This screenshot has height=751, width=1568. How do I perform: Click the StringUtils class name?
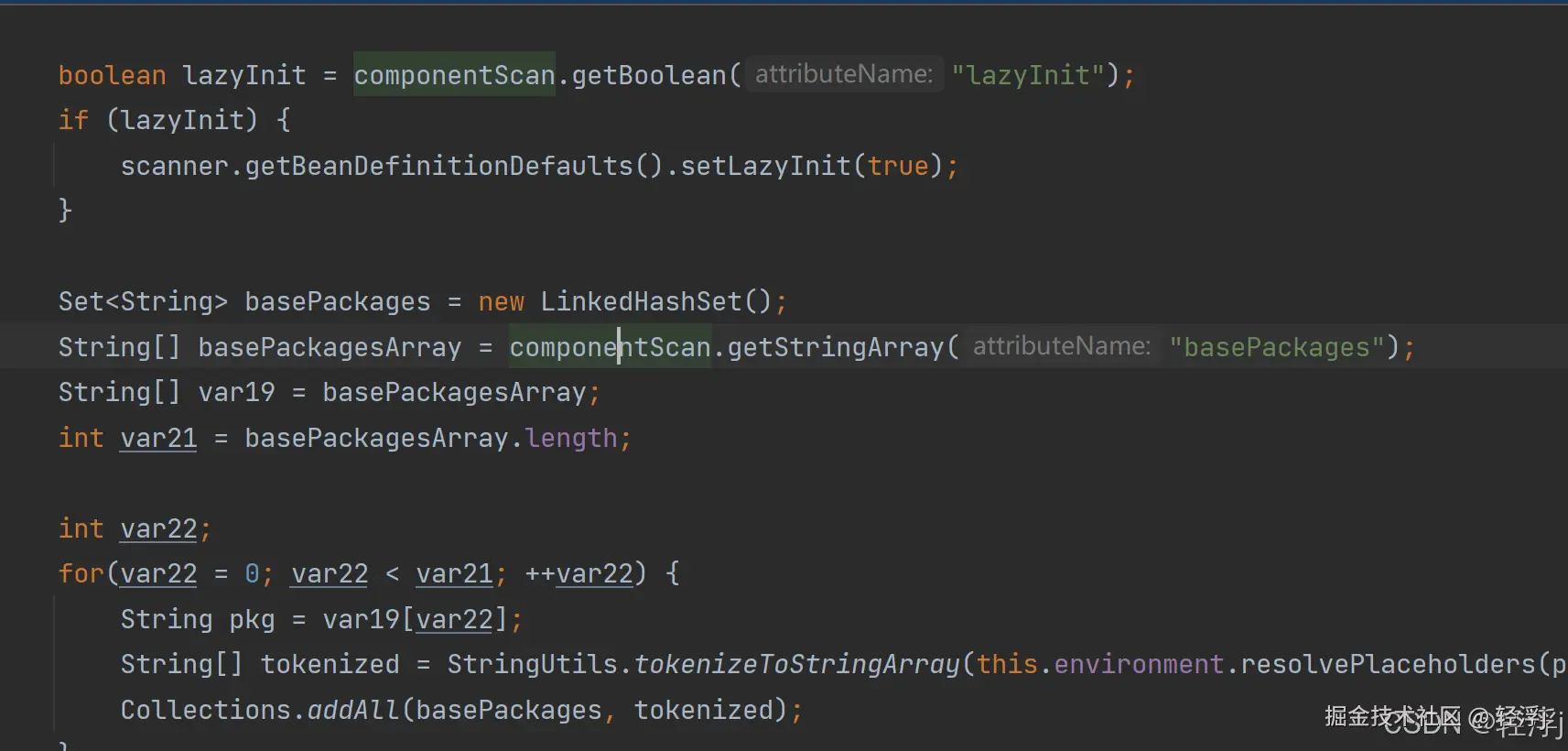[x=532, y=664]
